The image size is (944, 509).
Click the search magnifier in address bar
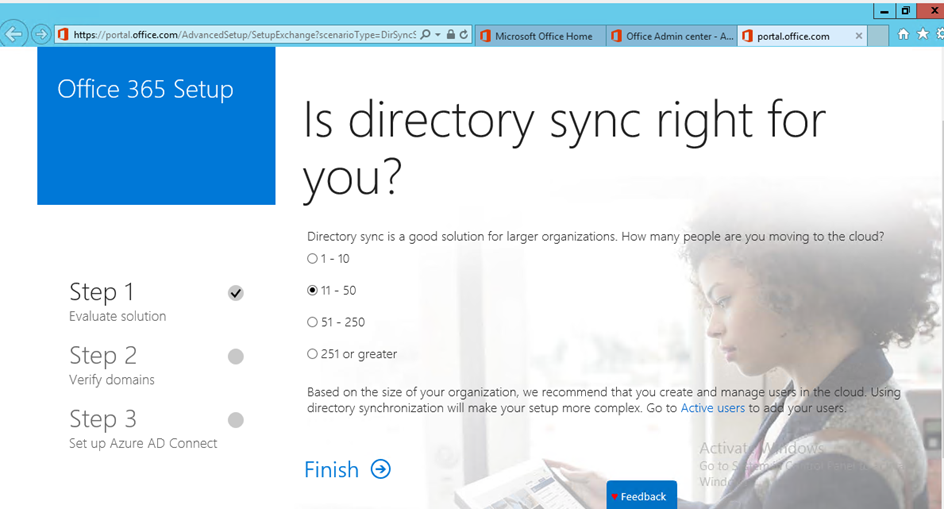(x=426, y=35)
